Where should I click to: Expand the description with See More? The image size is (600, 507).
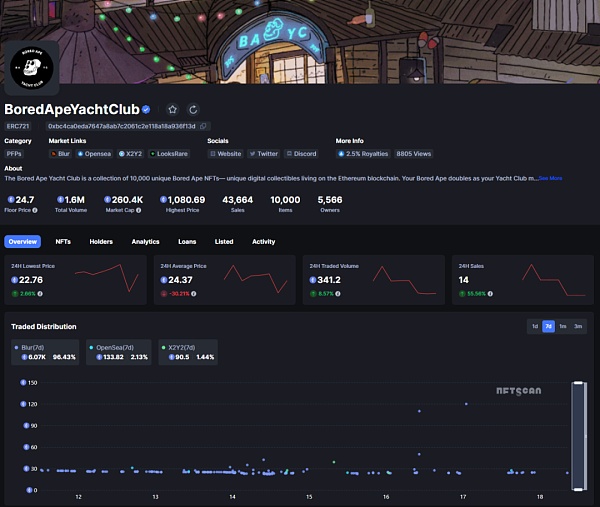[551, 178]
